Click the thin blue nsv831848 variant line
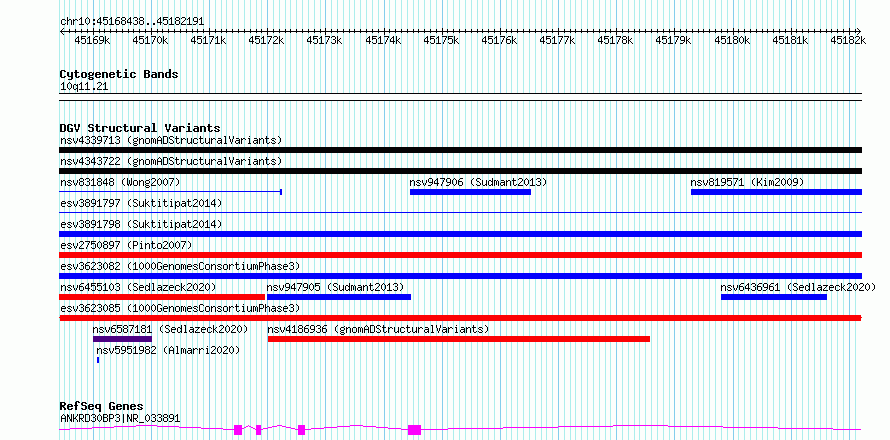 (x=170, y=192)
